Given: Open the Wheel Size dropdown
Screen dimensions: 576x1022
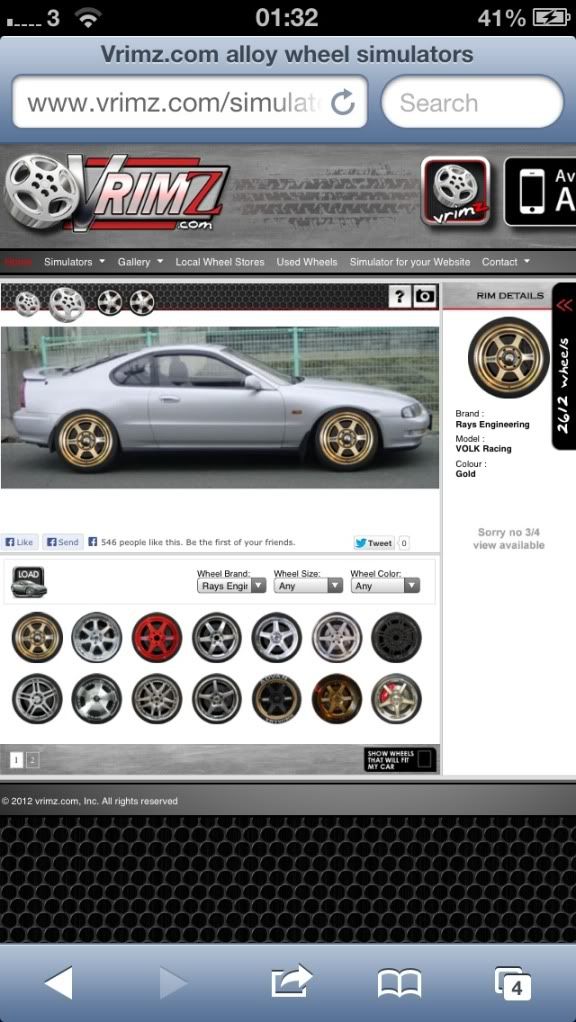Looking at the screenshot, I should point(308,585).
